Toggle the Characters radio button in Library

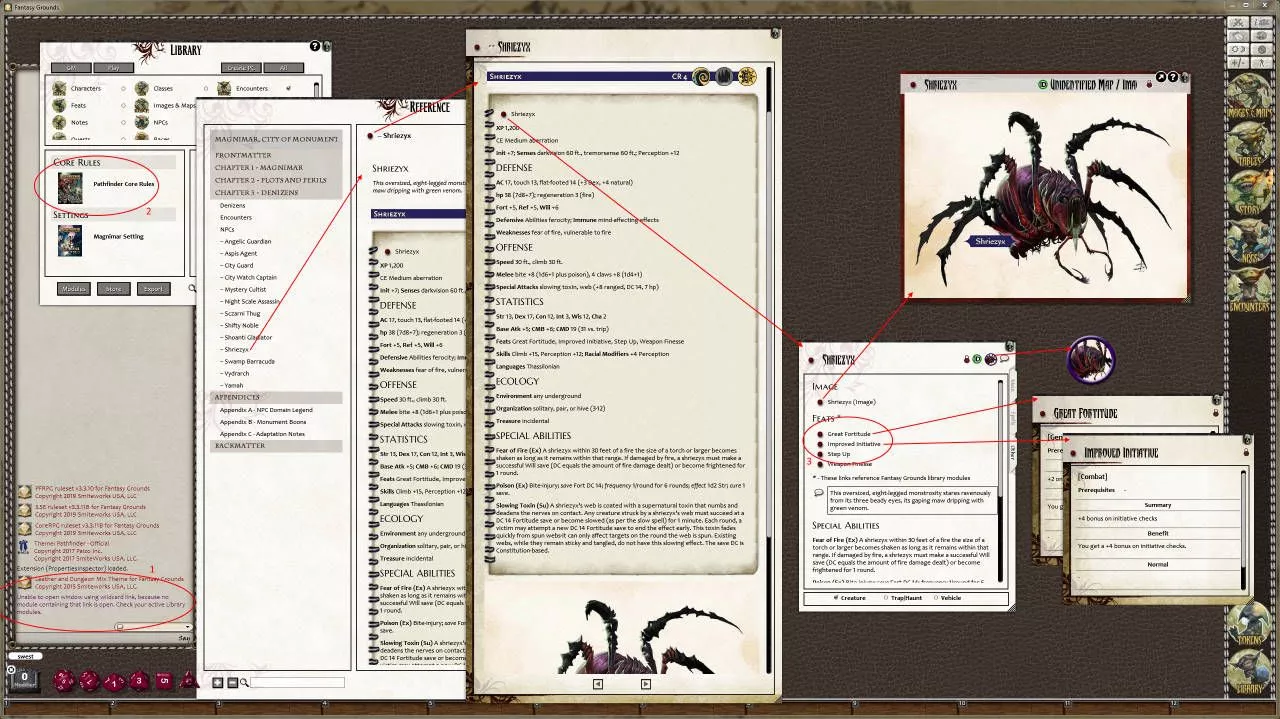tap(123, 88)
